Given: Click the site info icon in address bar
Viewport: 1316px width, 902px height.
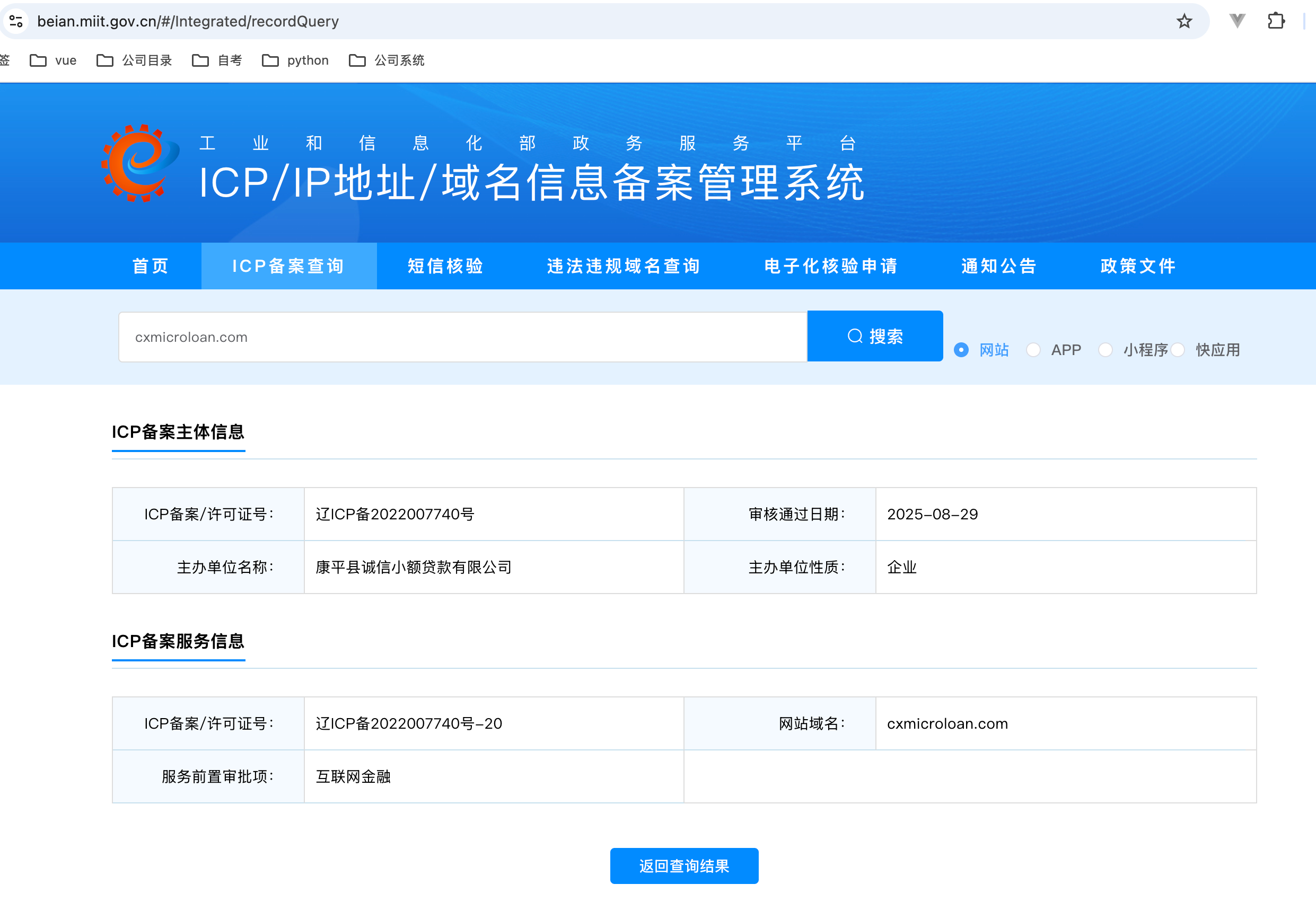Looking at the screenshot, I should point(16,22).
